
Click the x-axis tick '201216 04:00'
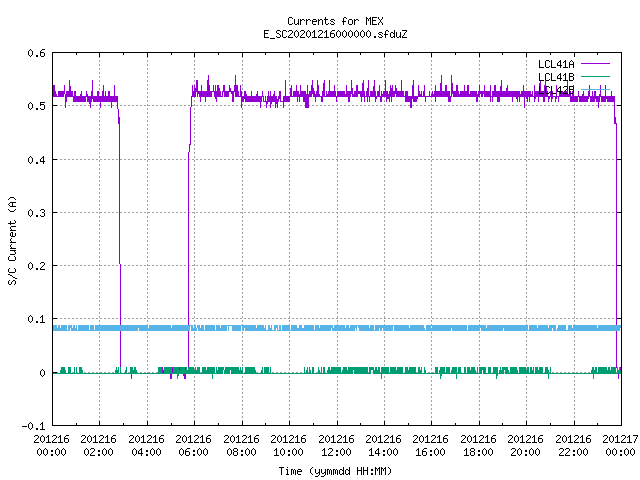146,446
